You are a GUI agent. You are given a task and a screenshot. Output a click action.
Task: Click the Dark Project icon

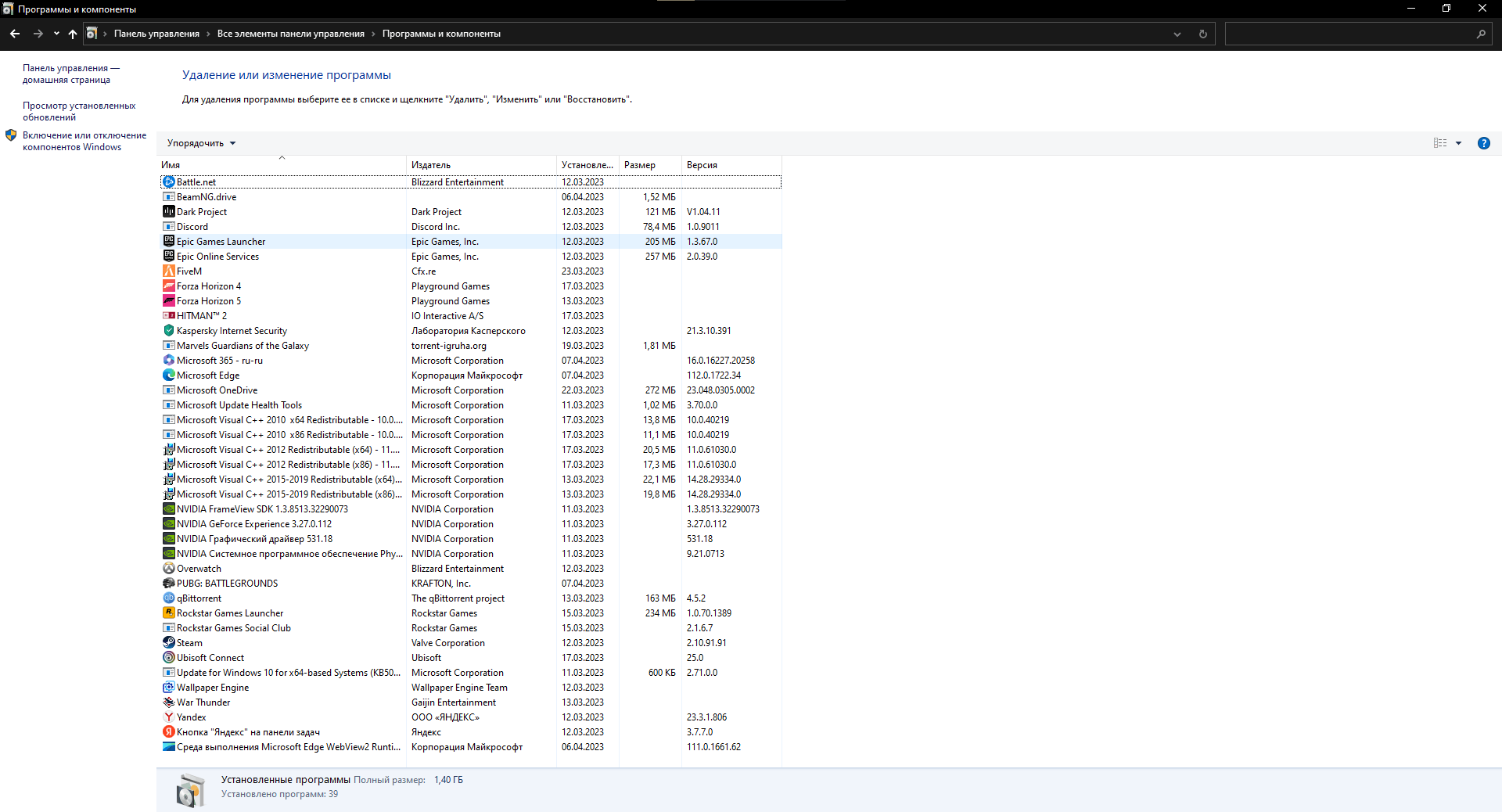[x=168, y=212]
